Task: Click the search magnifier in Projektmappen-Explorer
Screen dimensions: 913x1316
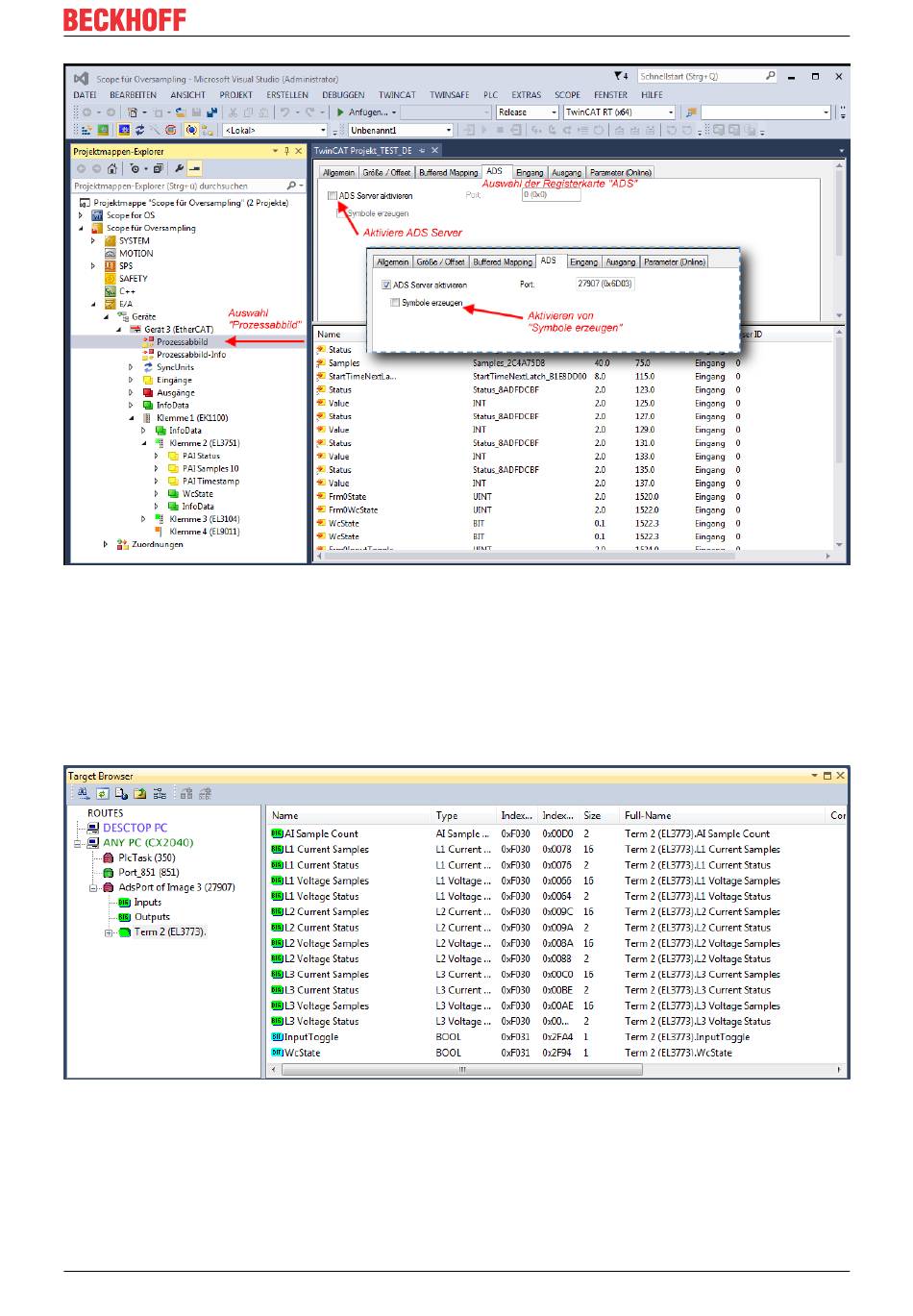Action: (x=291, y=186)
